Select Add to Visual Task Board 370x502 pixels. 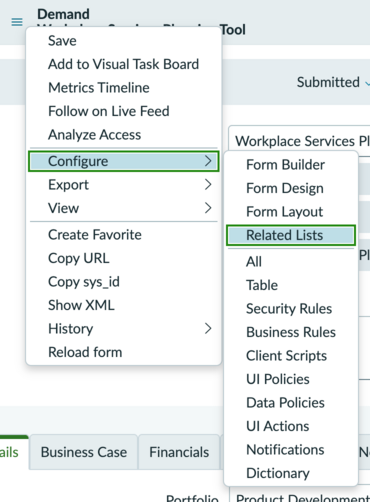(124, 64)
